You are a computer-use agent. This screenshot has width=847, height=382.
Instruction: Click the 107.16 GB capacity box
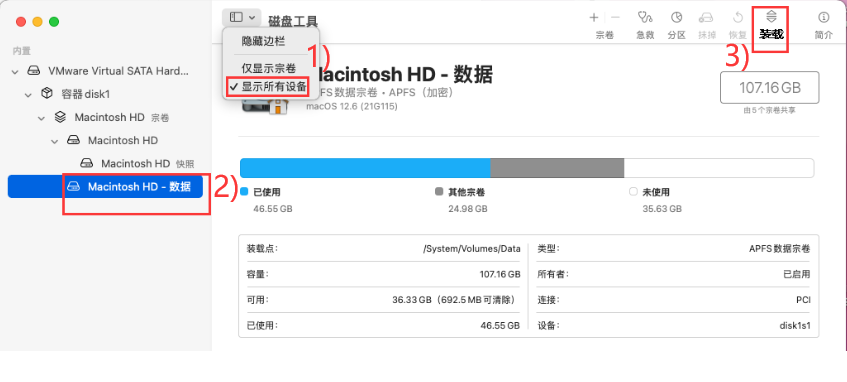[770, 88]
